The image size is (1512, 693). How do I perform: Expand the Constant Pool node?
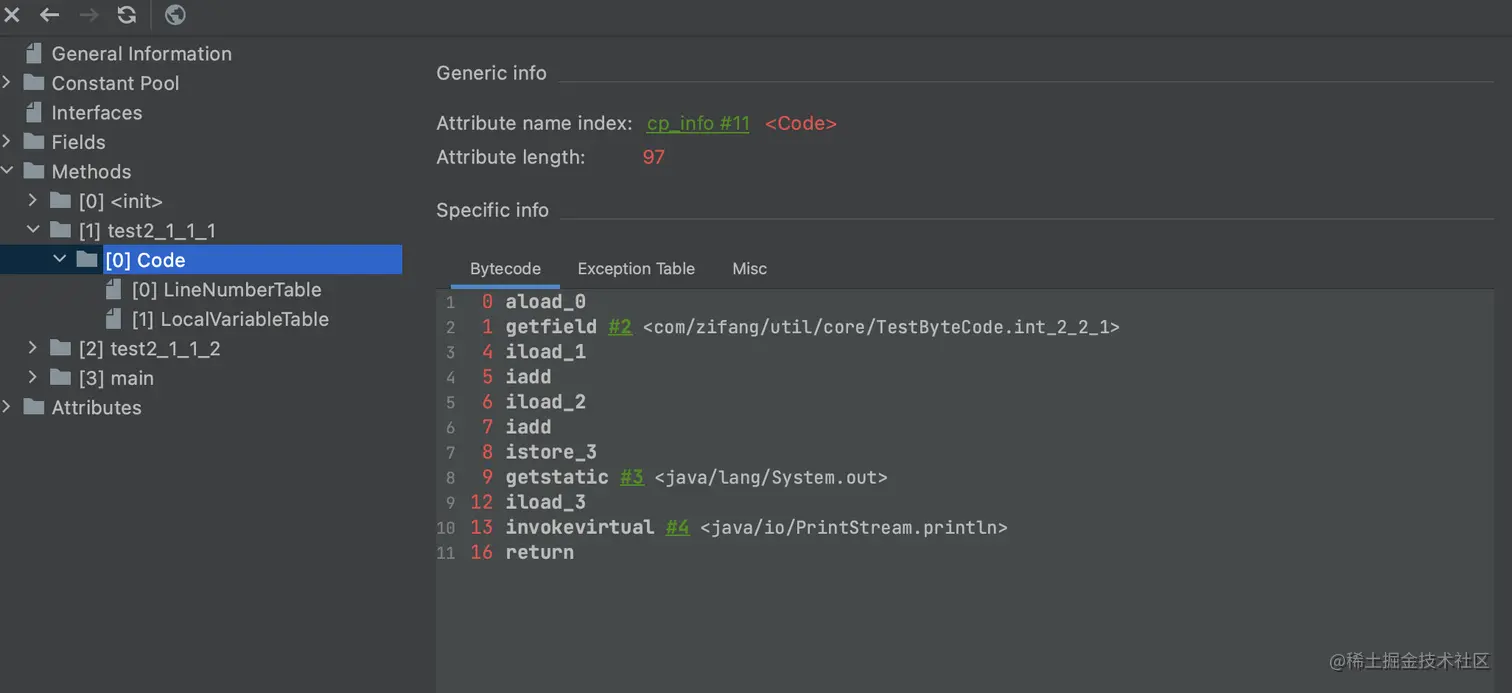point(7,83)
